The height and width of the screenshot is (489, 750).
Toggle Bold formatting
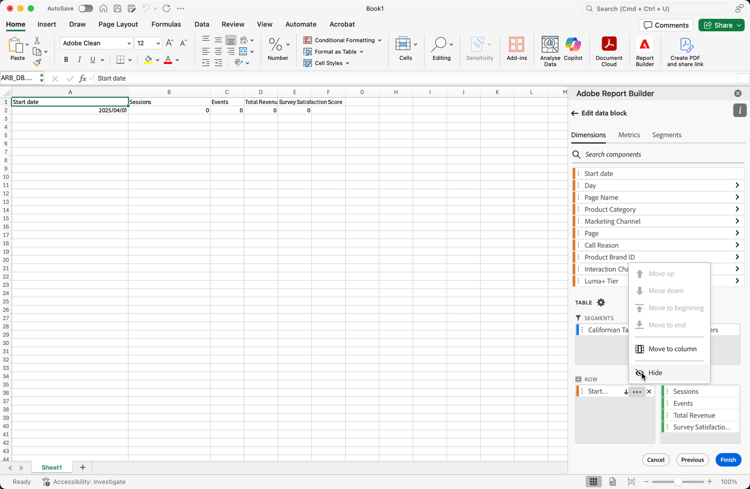(66, 60)
